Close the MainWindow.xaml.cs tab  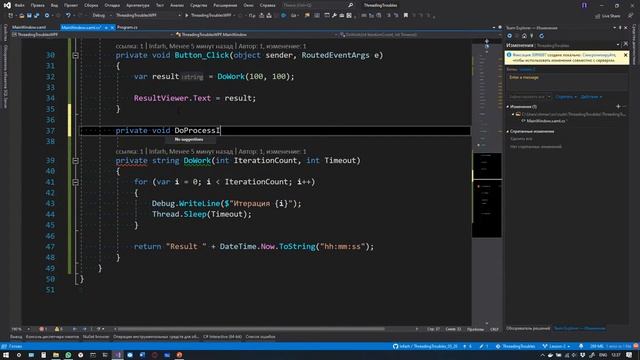coord(112,27)
